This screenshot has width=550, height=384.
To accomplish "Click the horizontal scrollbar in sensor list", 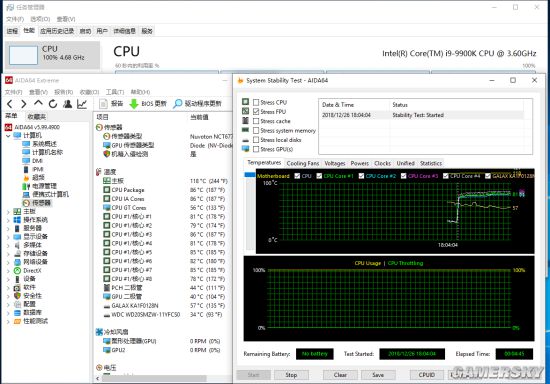I will pyautogui.click(x=154, y=378).
